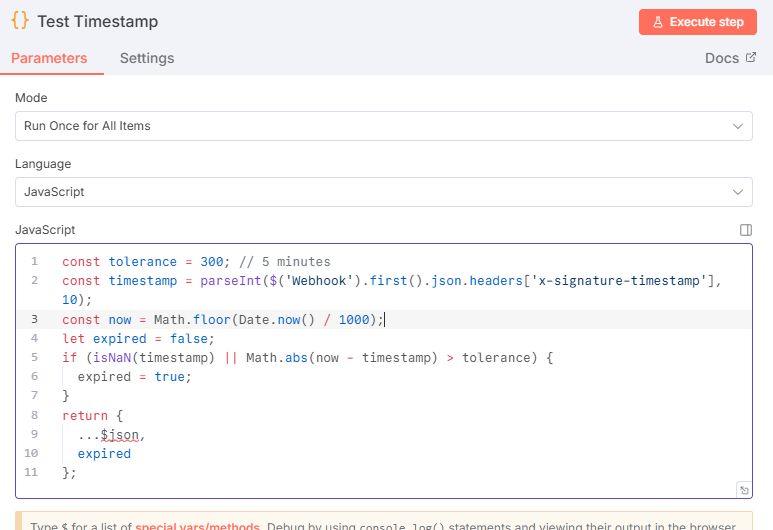Toggle the side panel icon above code editor
The width and height of the screenshot is (773, 530).
click(x=746, y=230)
